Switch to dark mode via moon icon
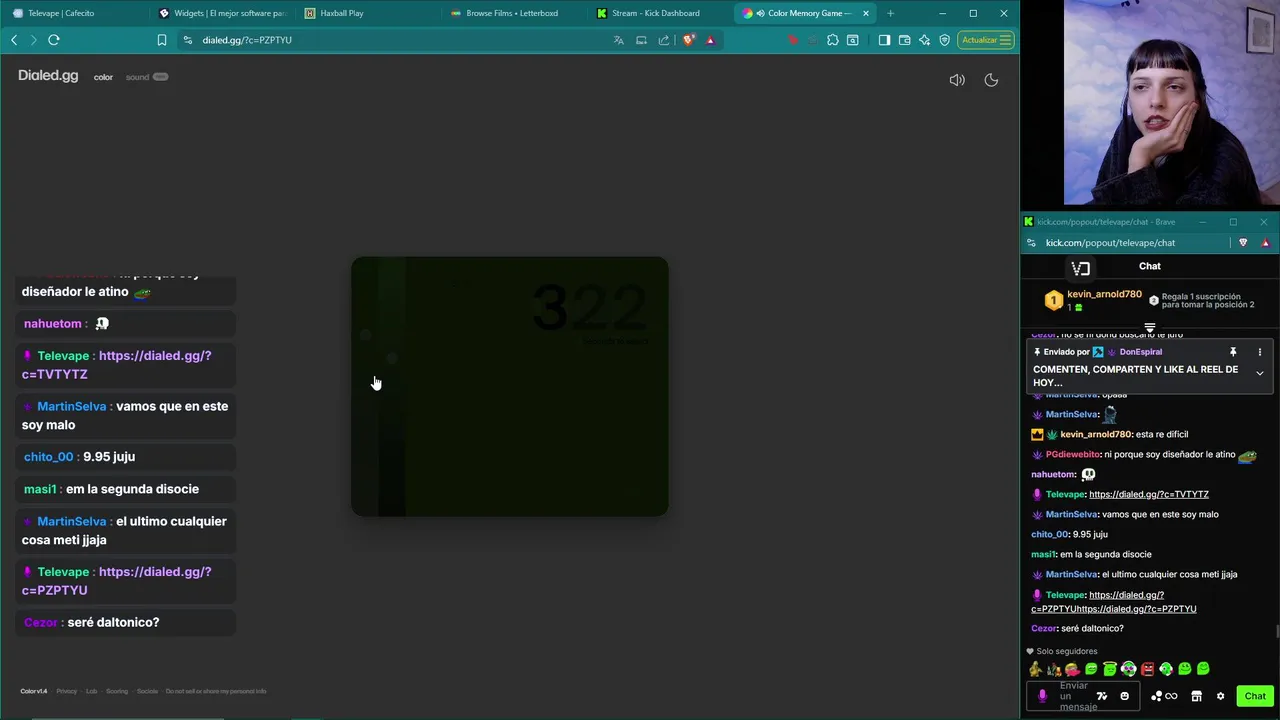 coord(991,80)
